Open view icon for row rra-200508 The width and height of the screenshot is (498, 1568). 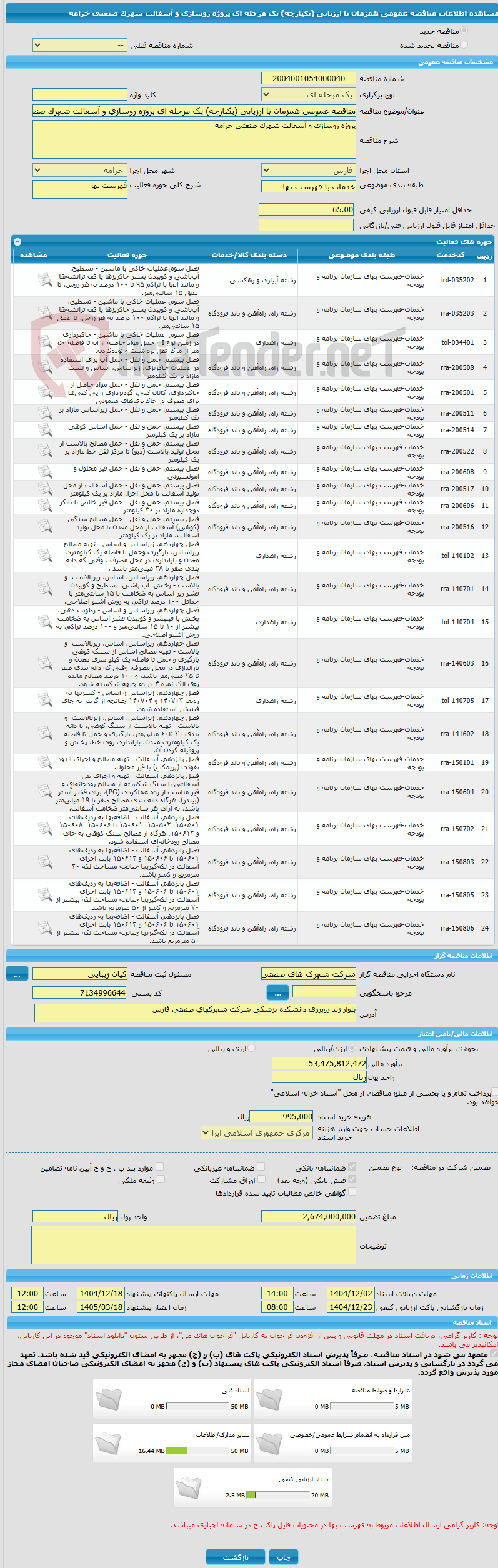pyautogui.click(x=44, y=367)
